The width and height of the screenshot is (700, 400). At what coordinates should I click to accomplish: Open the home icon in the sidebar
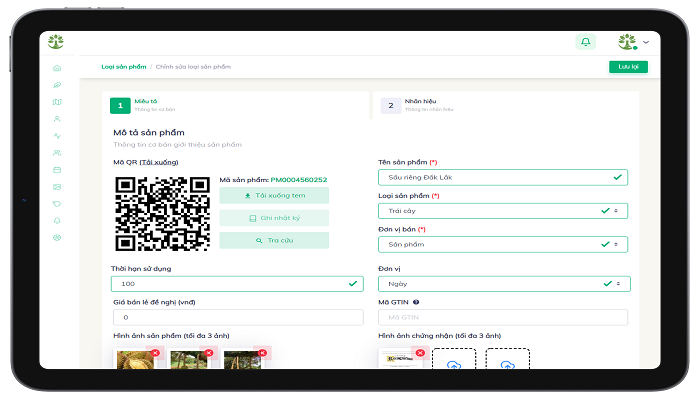click(x=57, y=68)
